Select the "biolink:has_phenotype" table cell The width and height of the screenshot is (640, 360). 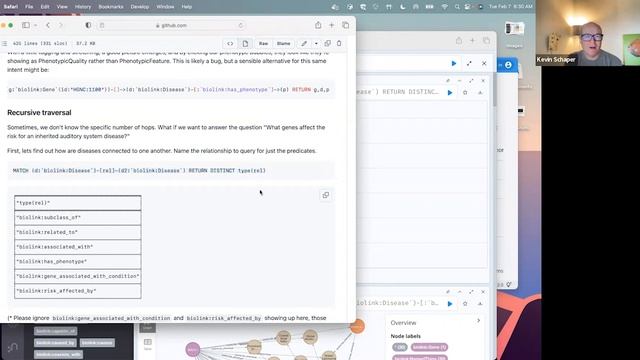[x=78, y=262]
